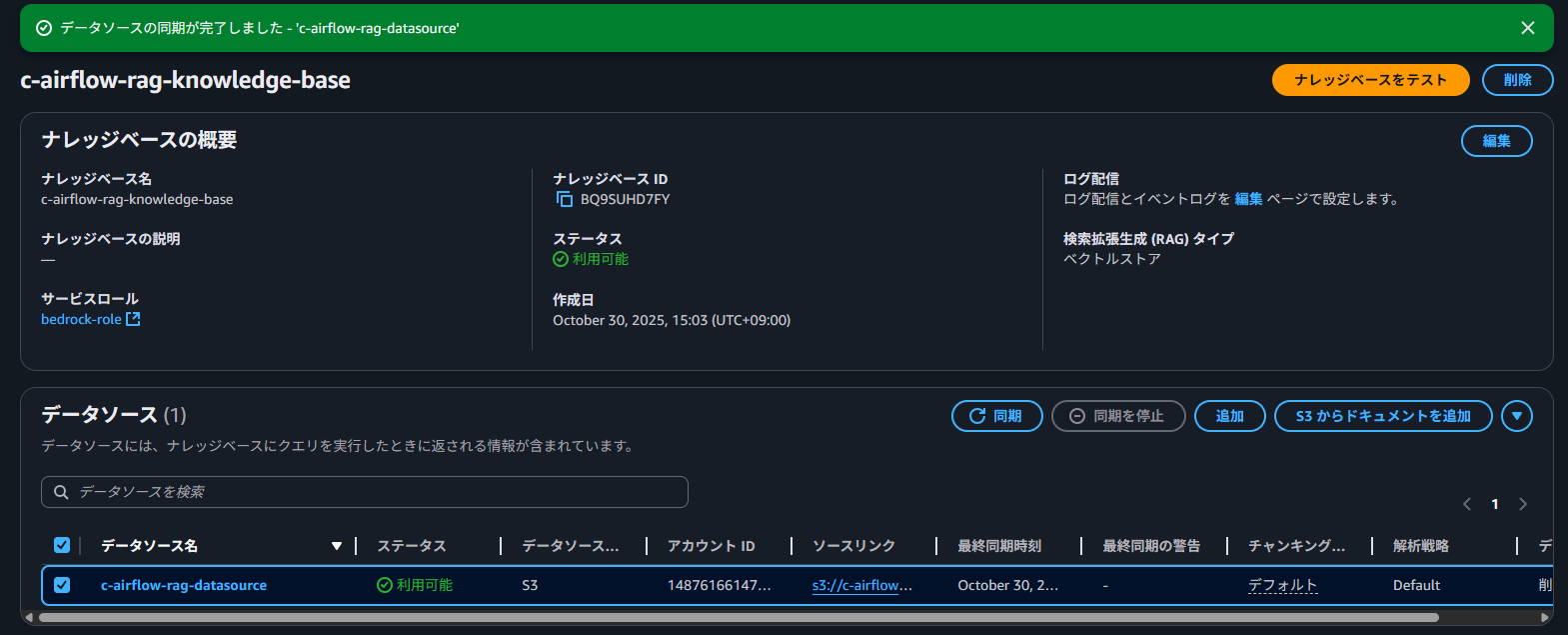Click the 削除 button for knowledge base
This screenshot has width=1568, height=635.
[1518, 80]
